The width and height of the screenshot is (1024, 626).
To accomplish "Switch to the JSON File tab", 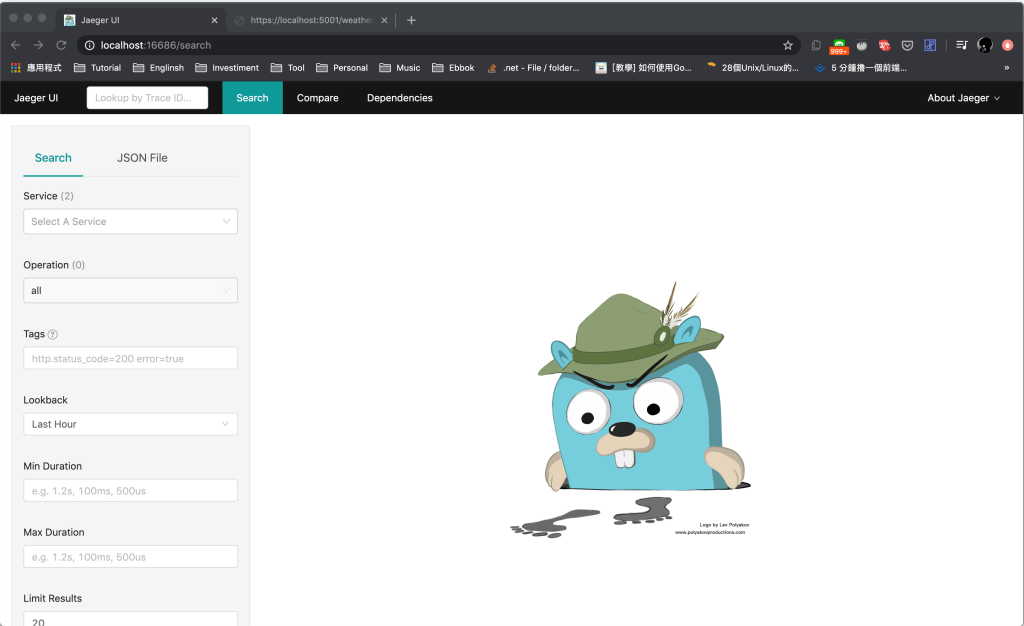I will (142, 158).
